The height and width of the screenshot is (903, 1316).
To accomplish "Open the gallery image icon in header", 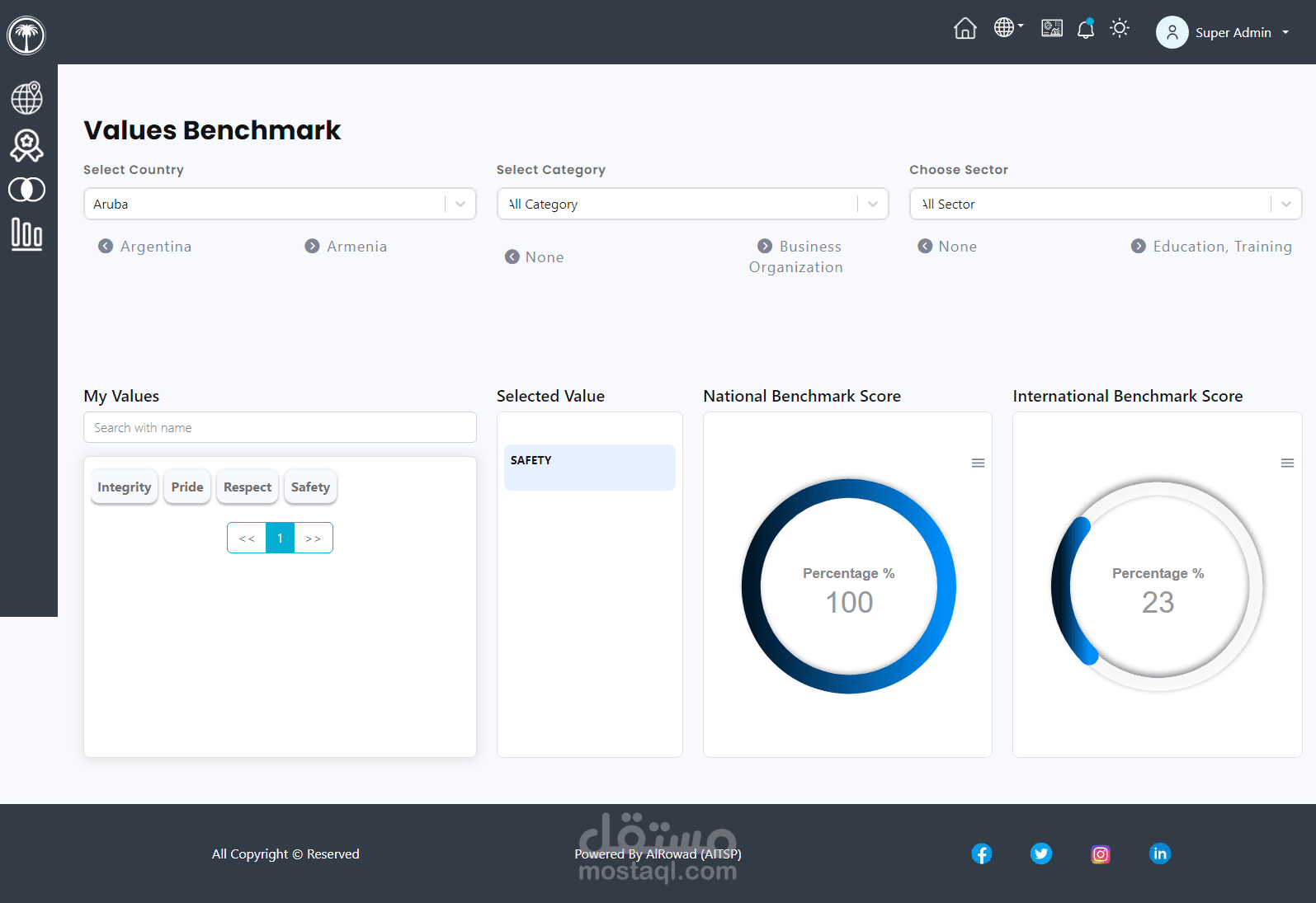I will tap(1052, 28).
